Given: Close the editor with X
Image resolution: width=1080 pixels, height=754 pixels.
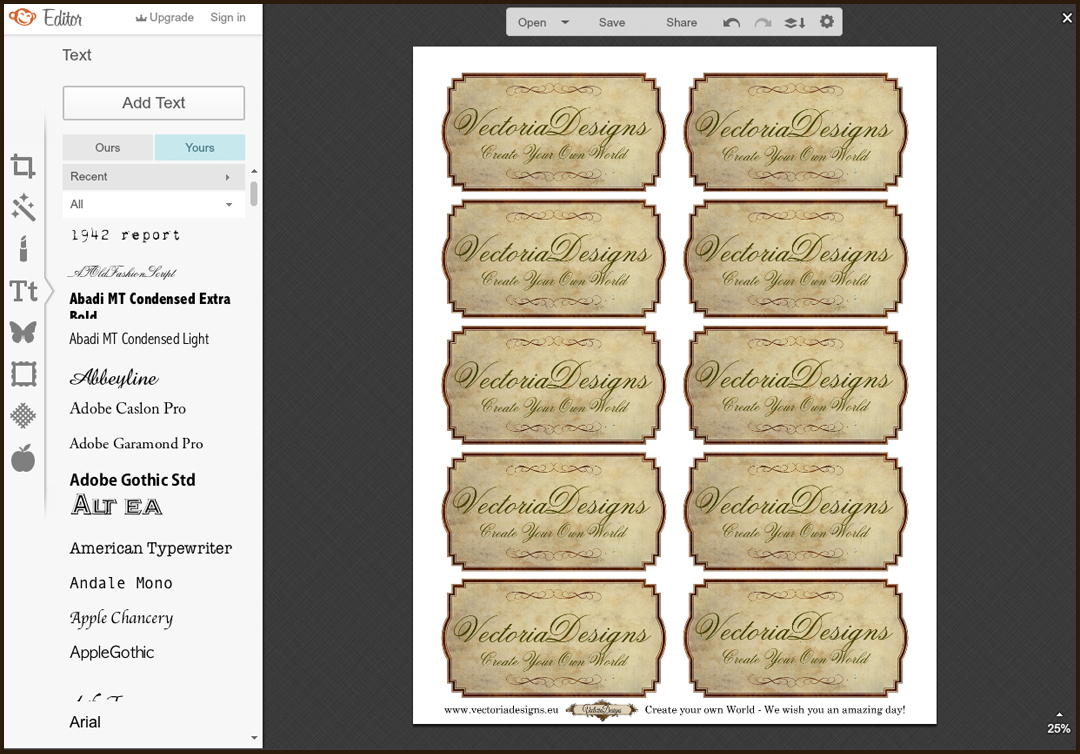Looking at the screenshot, I should (x=1067, y=18).
